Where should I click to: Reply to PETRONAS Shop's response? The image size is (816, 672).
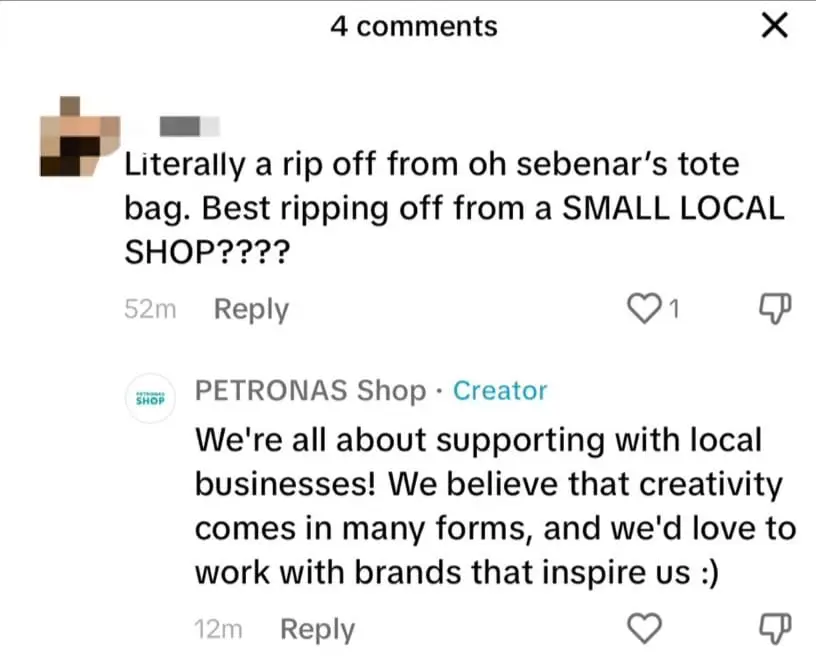317,629
